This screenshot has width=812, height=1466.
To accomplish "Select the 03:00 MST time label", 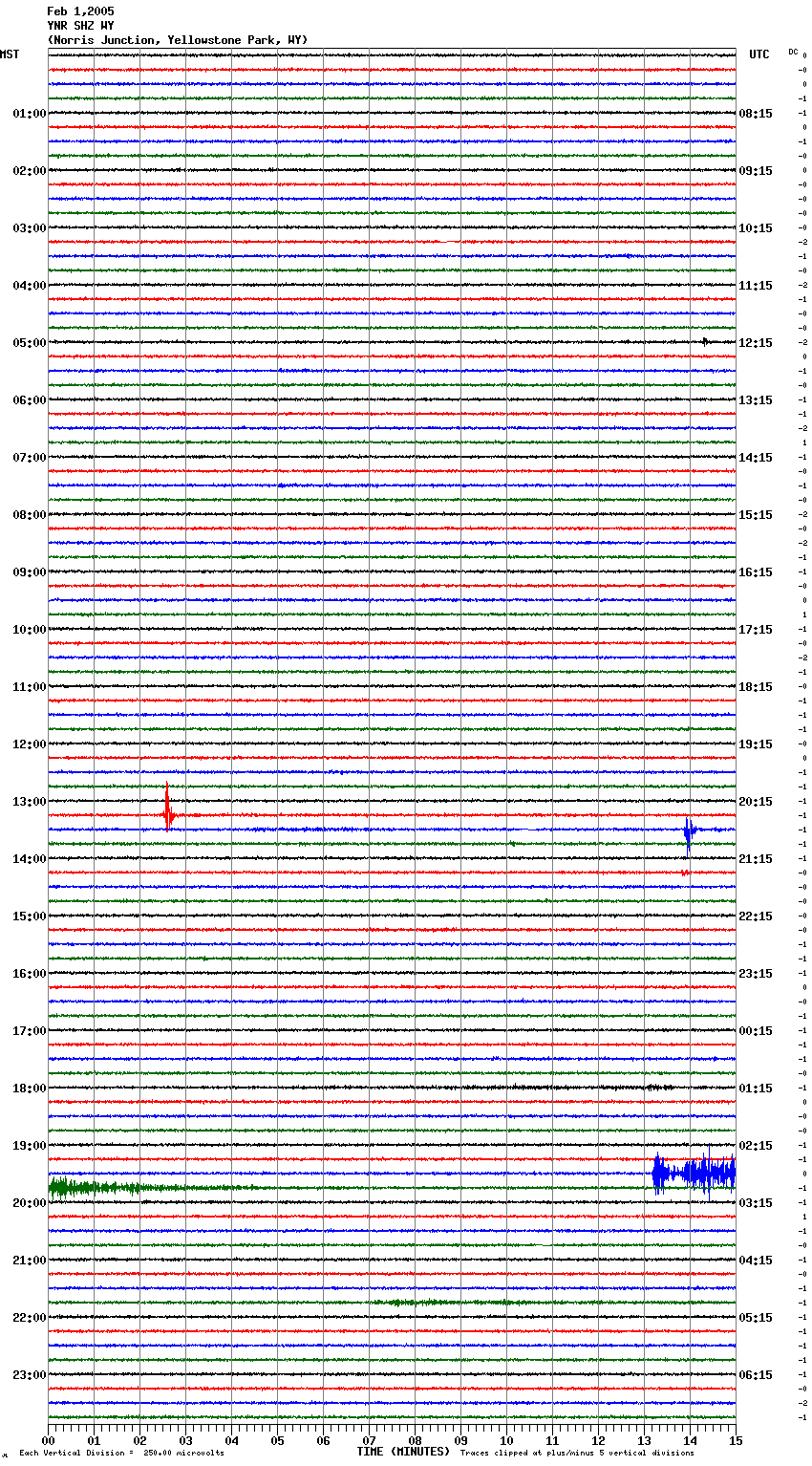I will pos(30,228).
